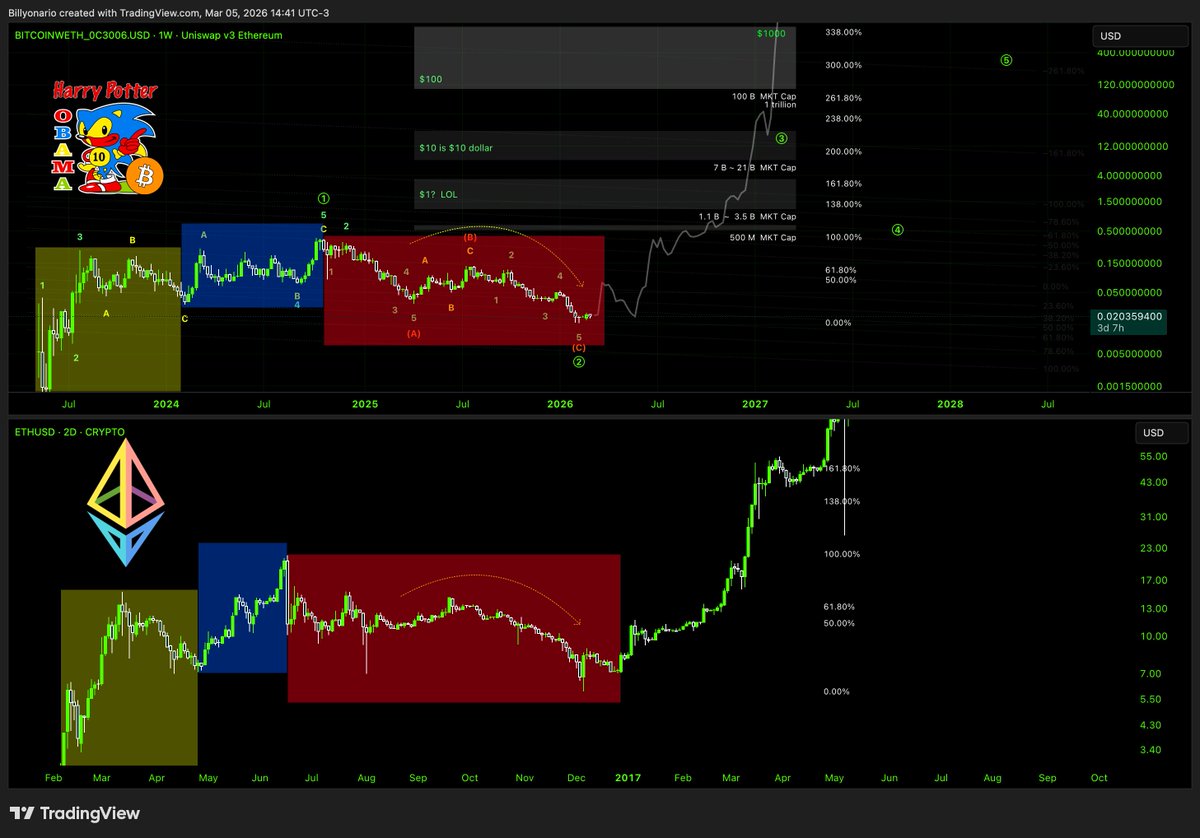Image resolution: width=1200 pixels, height=838 pixels.
Task: Select the circled green wave 5 label
Action: 1006,60
